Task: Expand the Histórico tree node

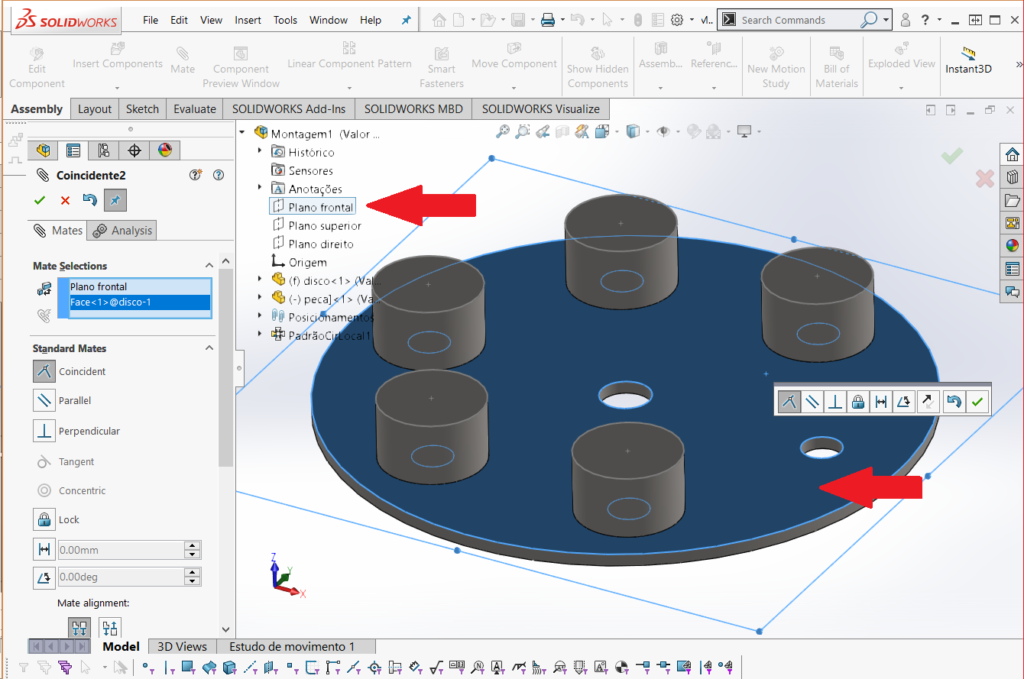Action: pyautogui.click(x=260, y=152)
